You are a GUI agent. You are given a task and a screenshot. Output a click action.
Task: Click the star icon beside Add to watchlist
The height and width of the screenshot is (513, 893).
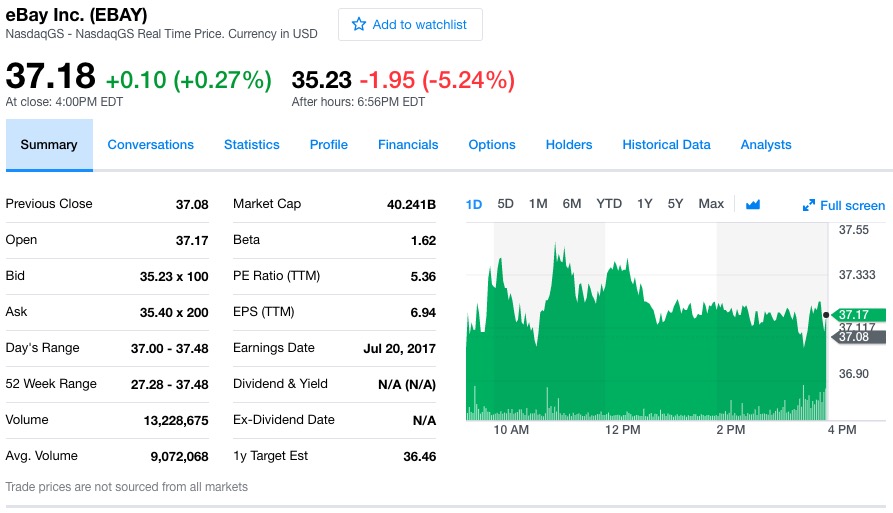click(360, 25)
